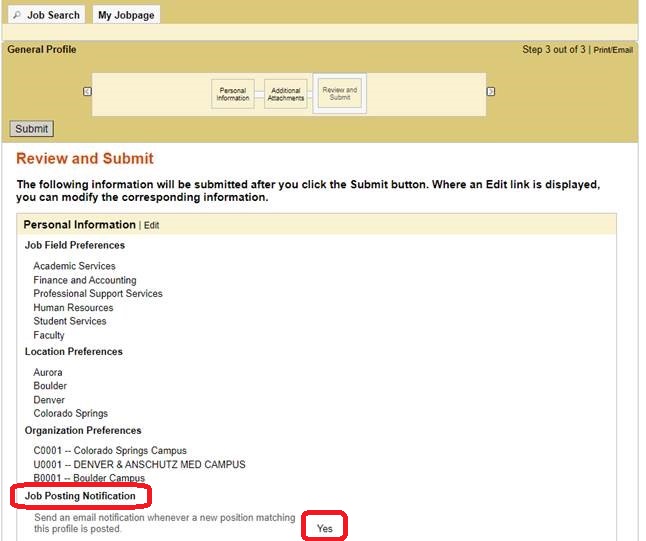Select the Colorado Springs location
Screen dimensions: 646x541
[x=70, y=413]
